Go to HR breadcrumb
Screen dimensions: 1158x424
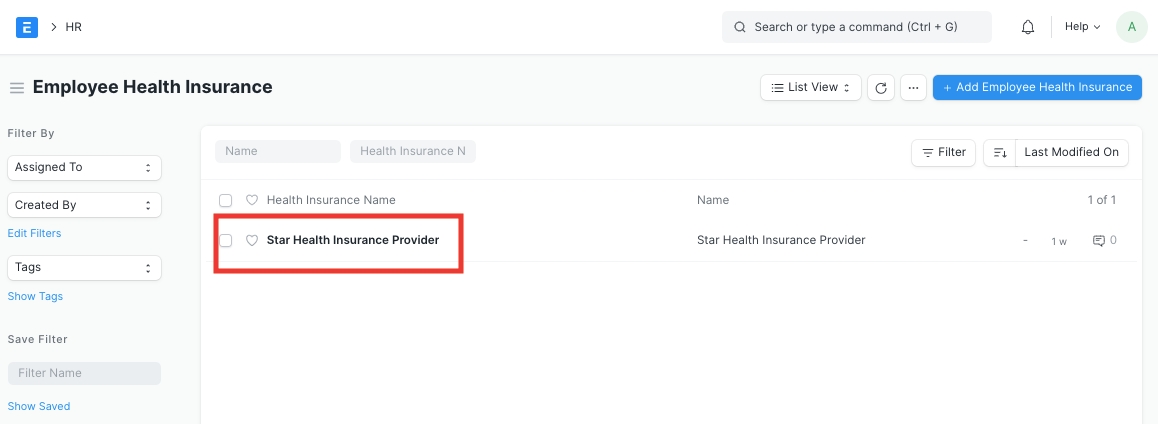tap(74, 27)
